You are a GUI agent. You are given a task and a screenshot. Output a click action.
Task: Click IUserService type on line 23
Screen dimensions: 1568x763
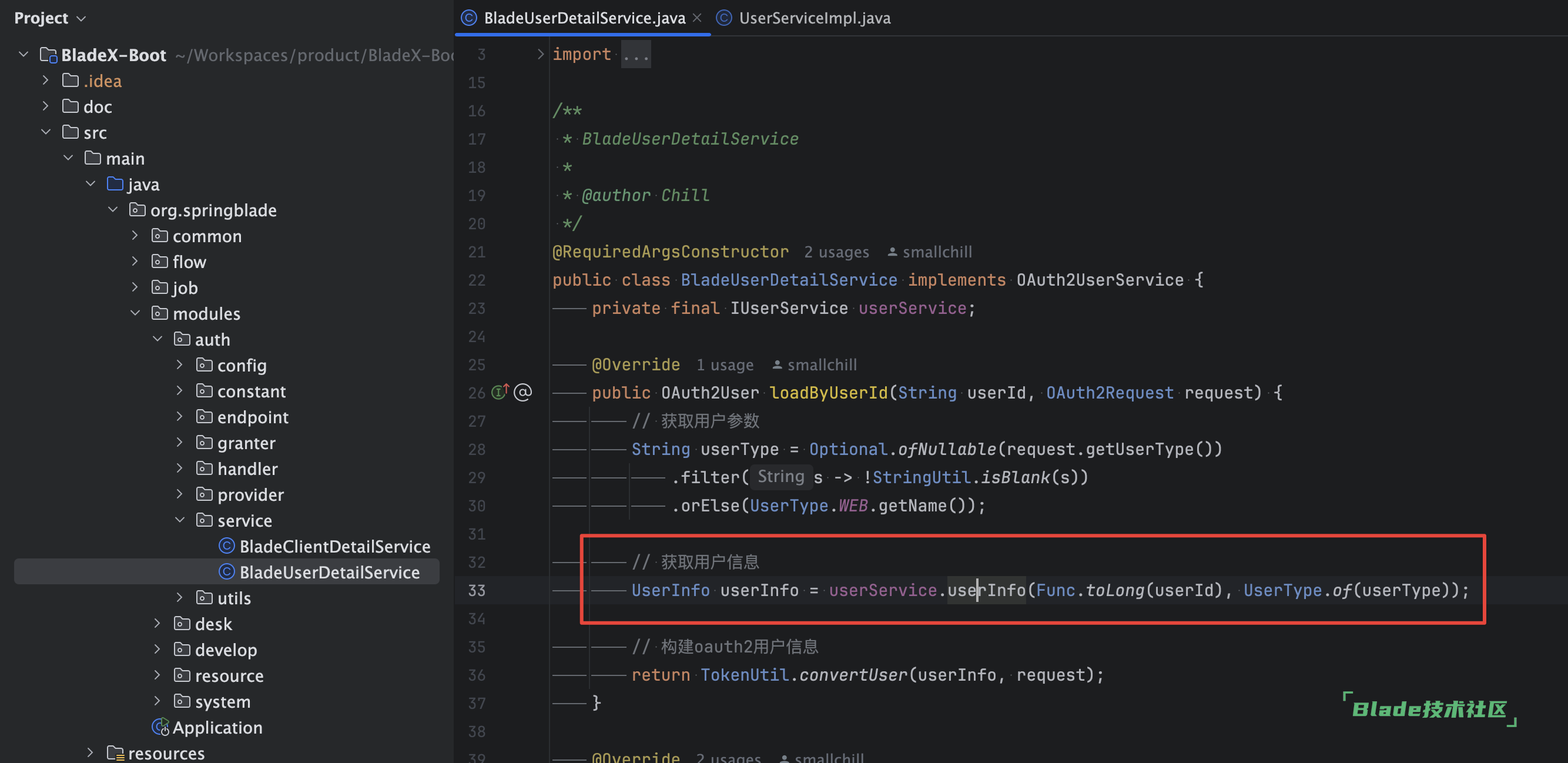pos(789,308)
